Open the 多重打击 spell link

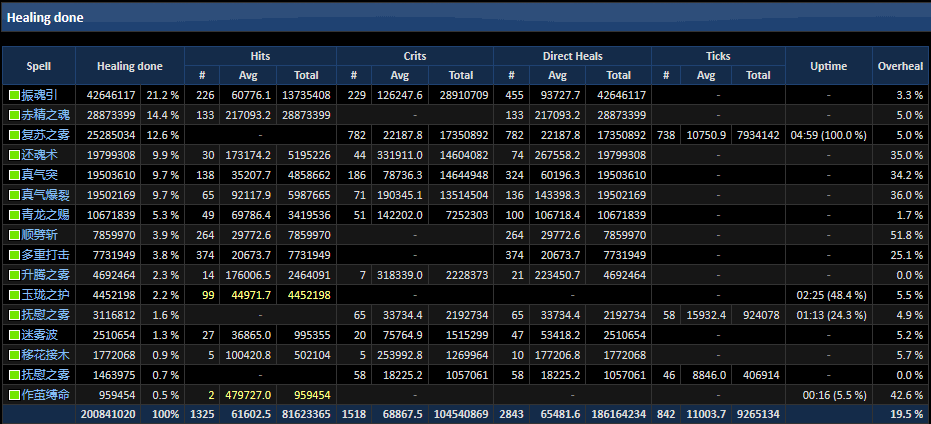point(46,255)
